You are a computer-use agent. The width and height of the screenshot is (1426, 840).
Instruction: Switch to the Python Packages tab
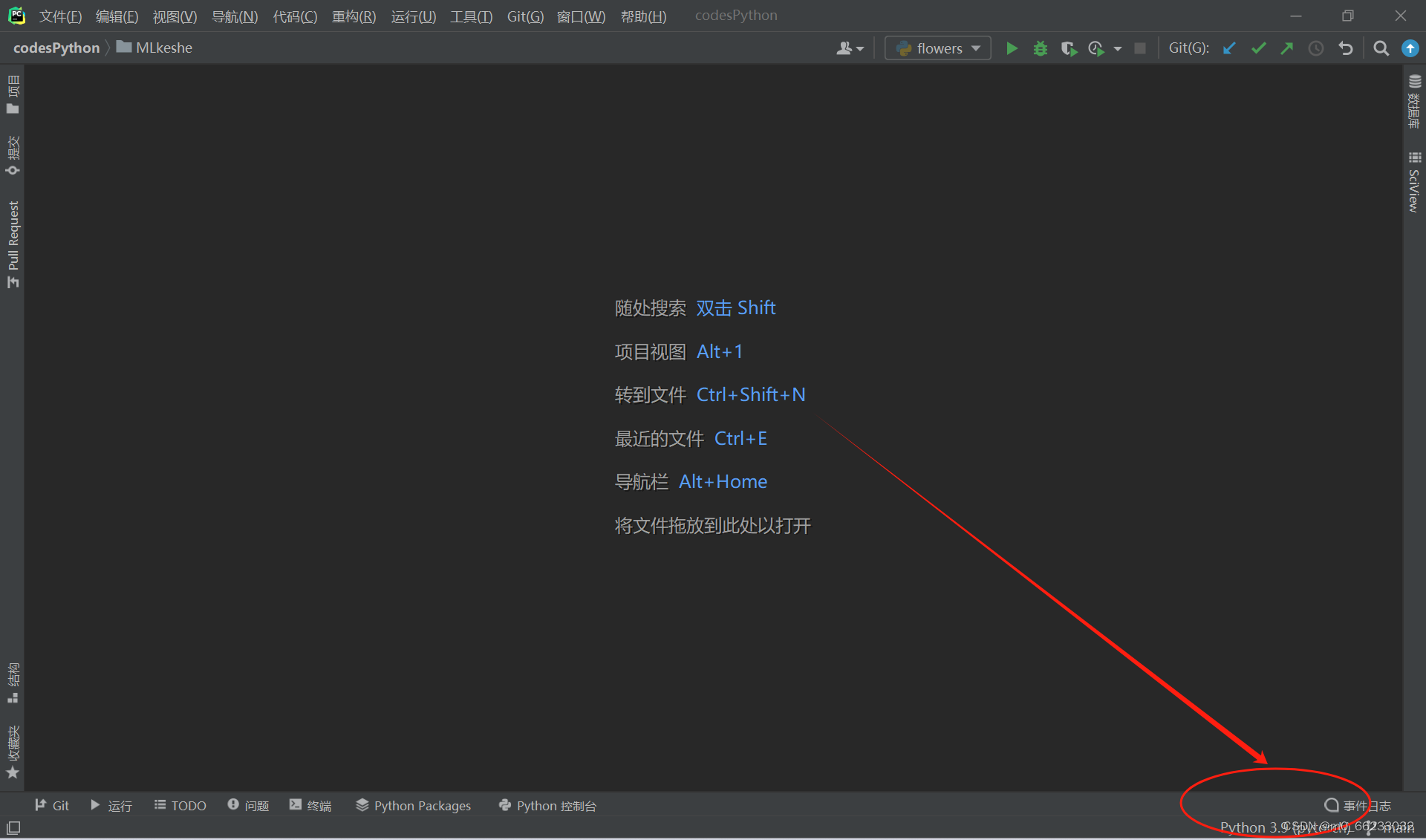pos(413,805)
